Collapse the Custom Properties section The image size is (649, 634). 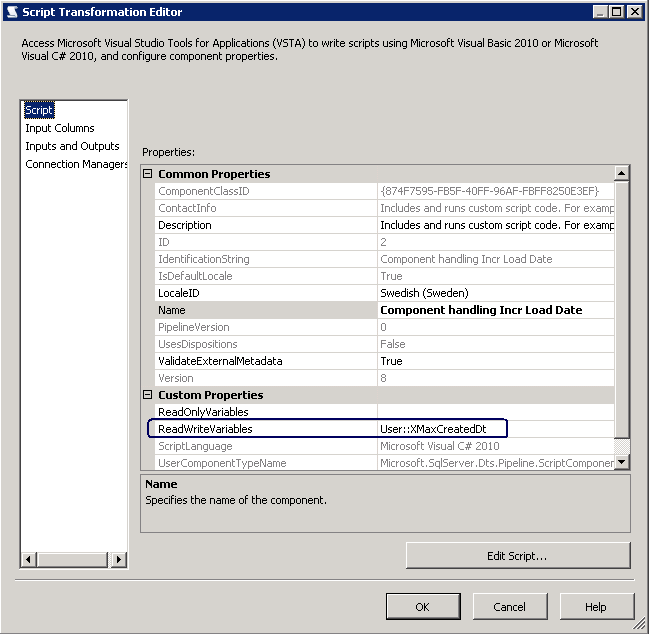point(148,395)
